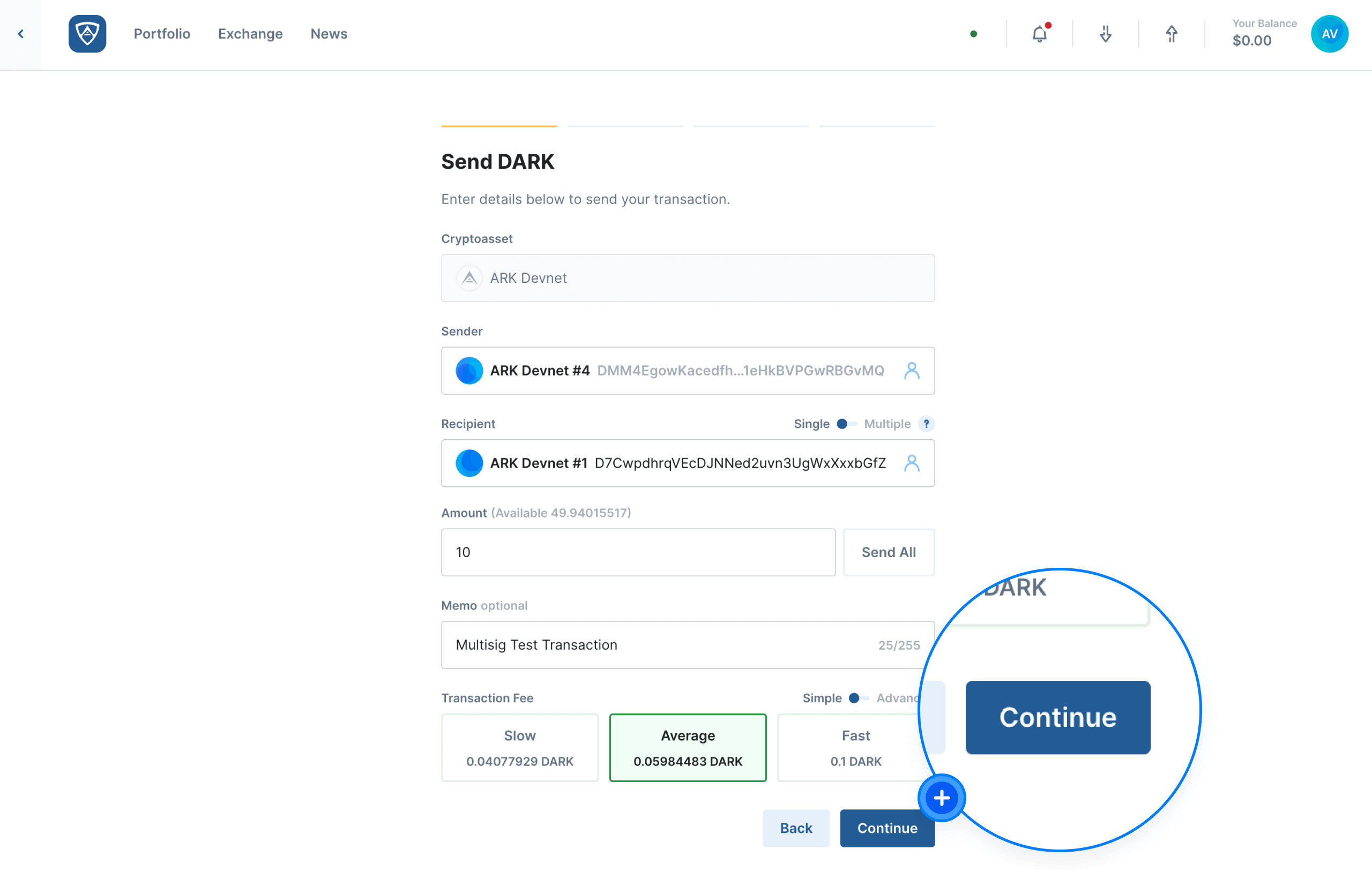The width and height of the screenshot is (1372, 879).
Task: Click the second step progress bar
Action: [624, 125]
